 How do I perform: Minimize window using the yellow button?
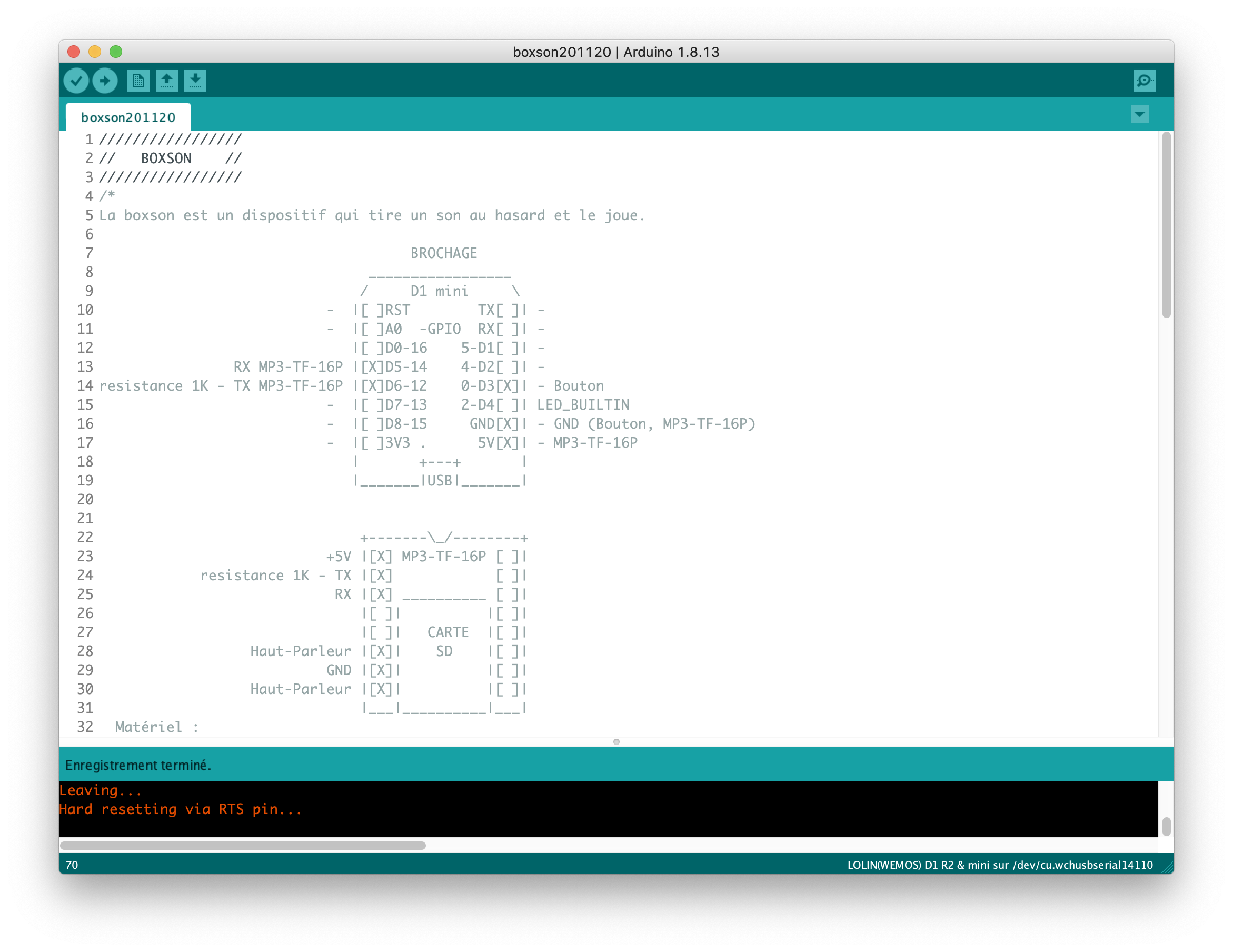pyautogui.click(x=95, y=52)
